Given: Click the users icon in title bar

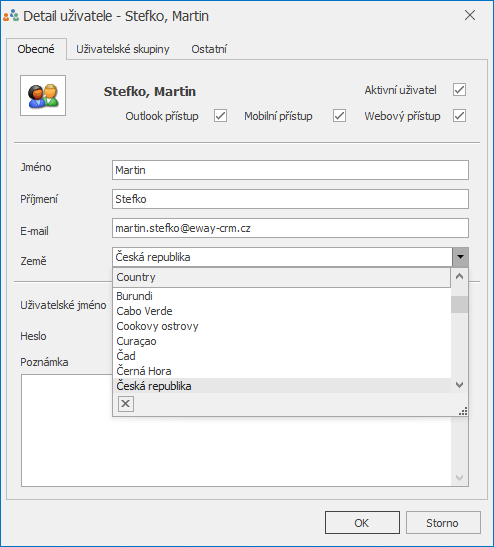Looking at the screenshot, I should (x=11, y=16).
